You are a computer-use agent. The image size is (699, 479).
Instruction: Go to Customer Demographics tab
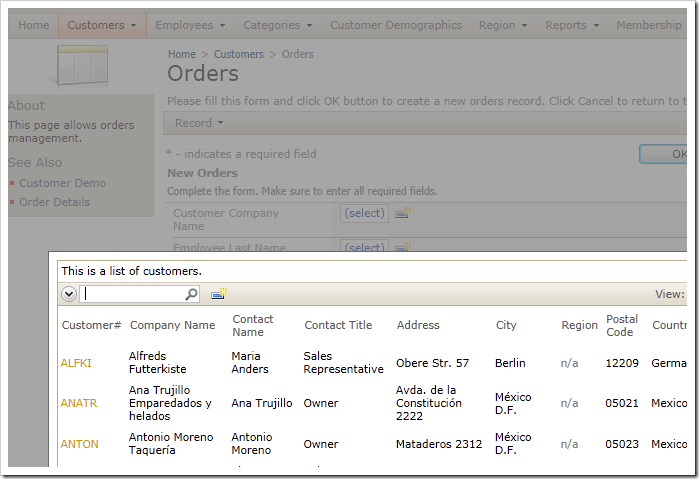(396, 25)
